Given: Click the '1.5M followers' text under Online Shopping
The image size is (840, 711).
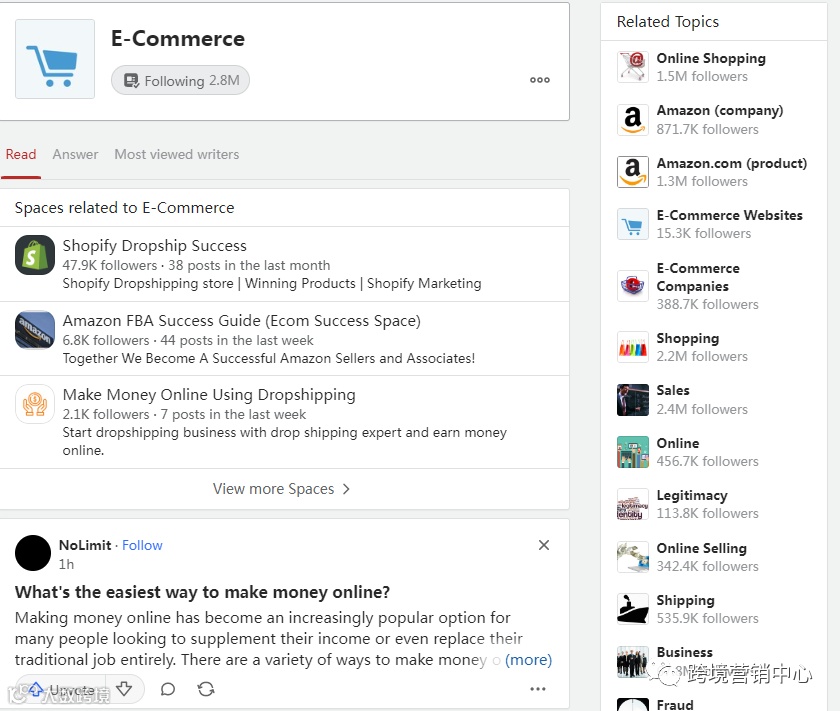Looking at the screenshot, I should [x=702, y=76].
